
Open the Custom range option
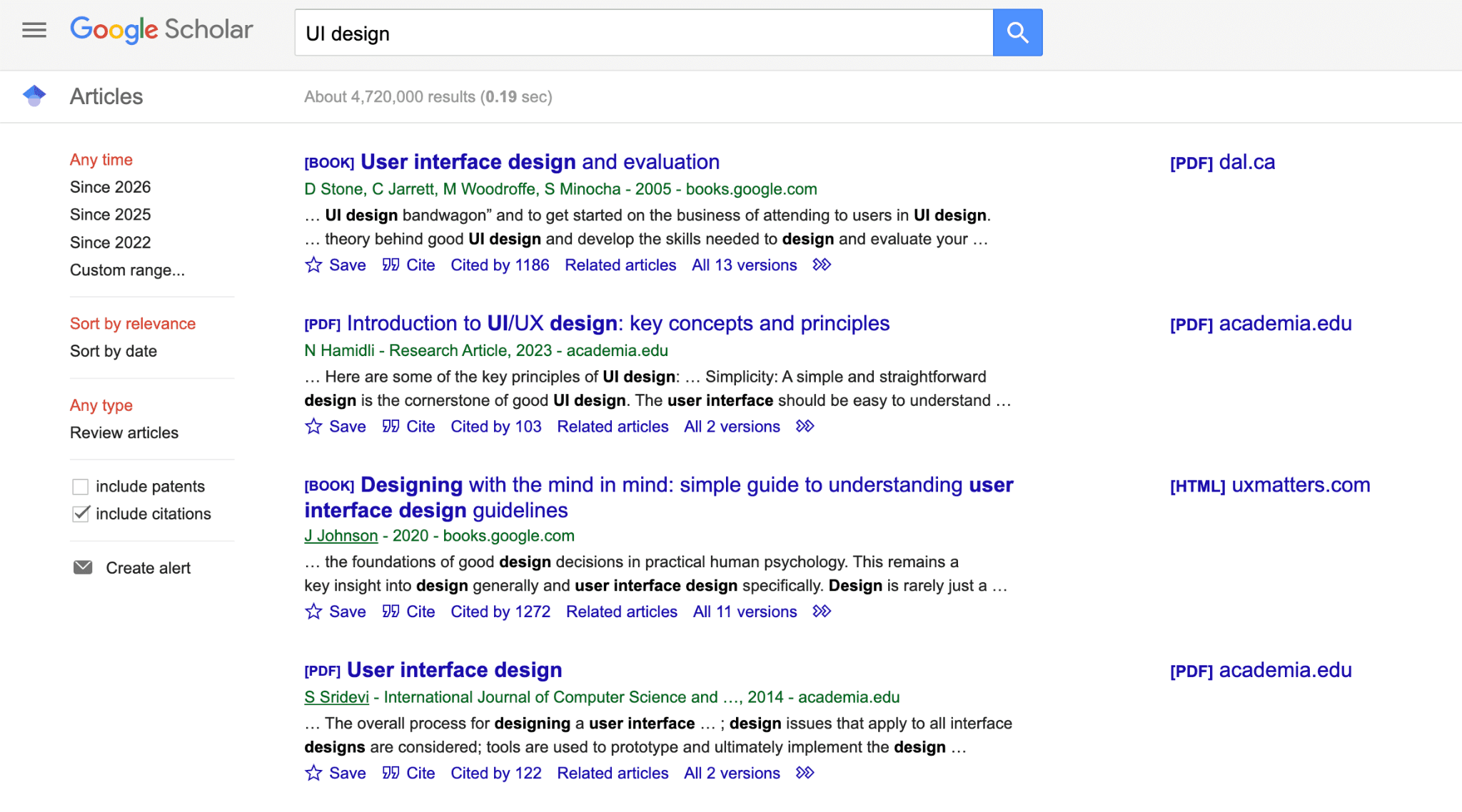(127, 270)
